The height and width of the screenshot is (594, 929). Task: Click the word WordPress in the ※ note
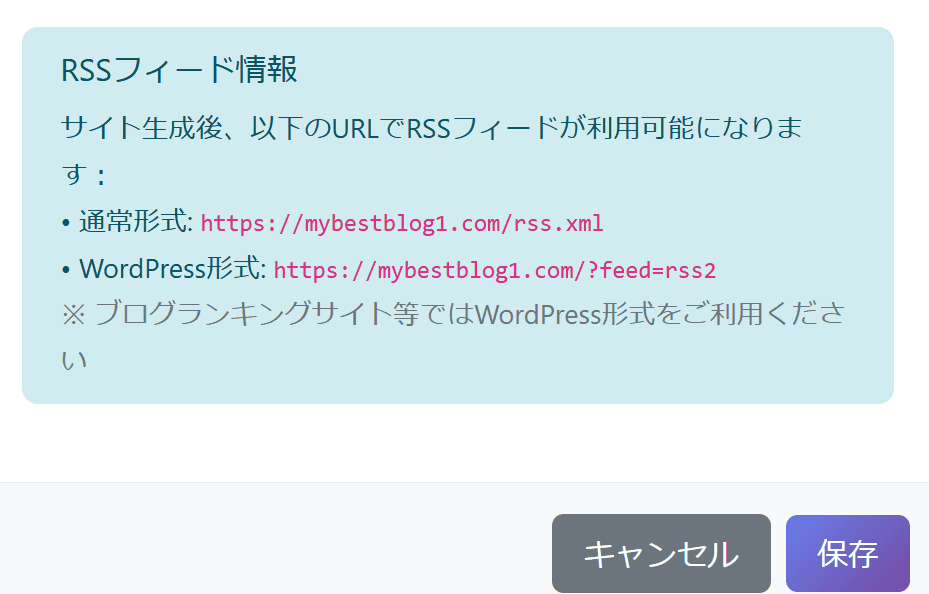(x=538, y=314)
